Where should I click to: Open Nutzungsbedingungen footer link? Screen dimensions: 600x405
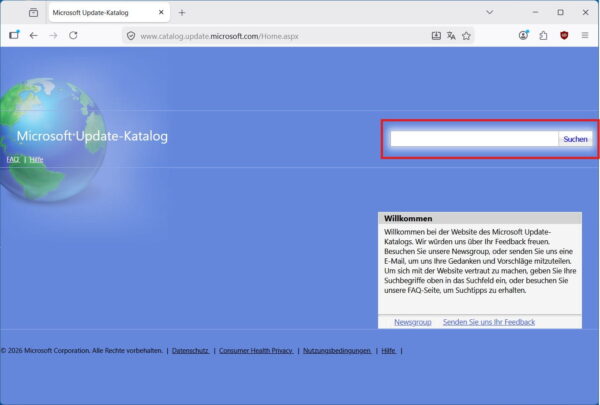337,351
